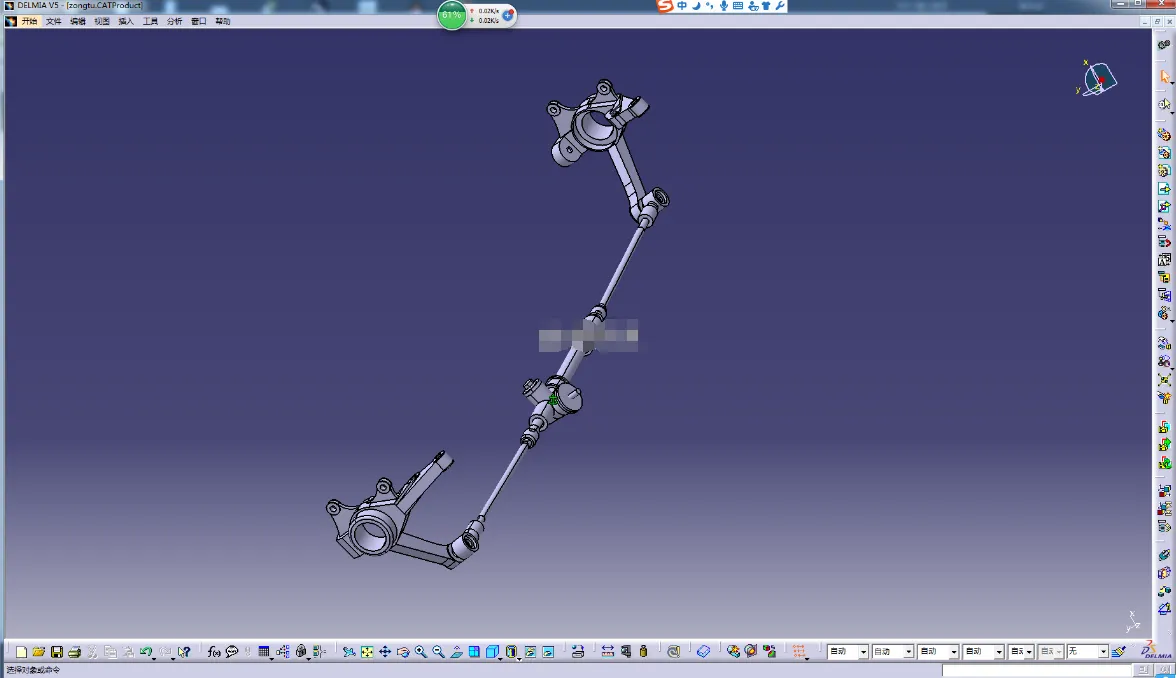Click the snap grid dotted icon

[x=800, y=652]
